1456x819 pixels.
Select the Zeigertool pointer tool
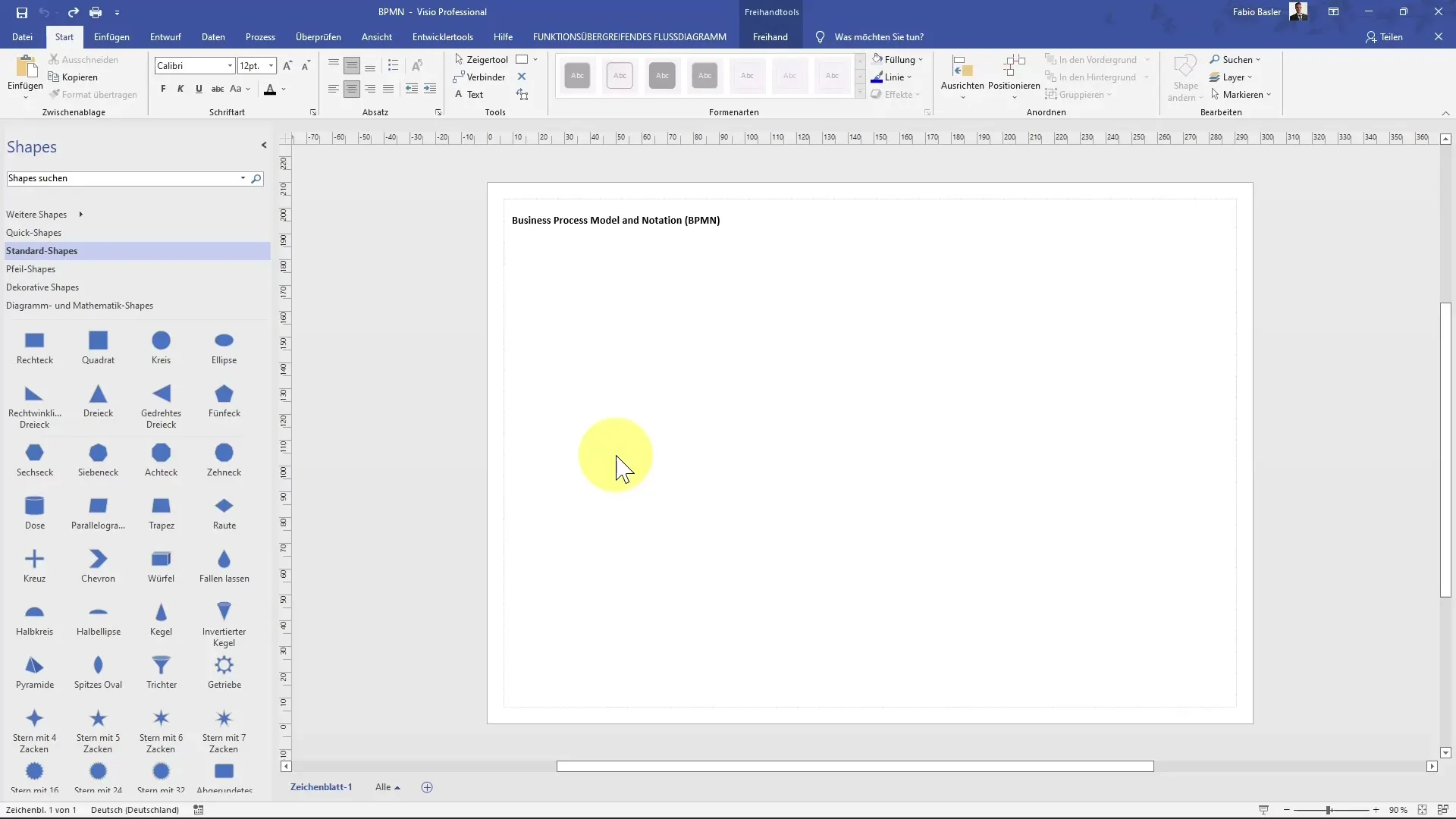(x=481, y=59)
